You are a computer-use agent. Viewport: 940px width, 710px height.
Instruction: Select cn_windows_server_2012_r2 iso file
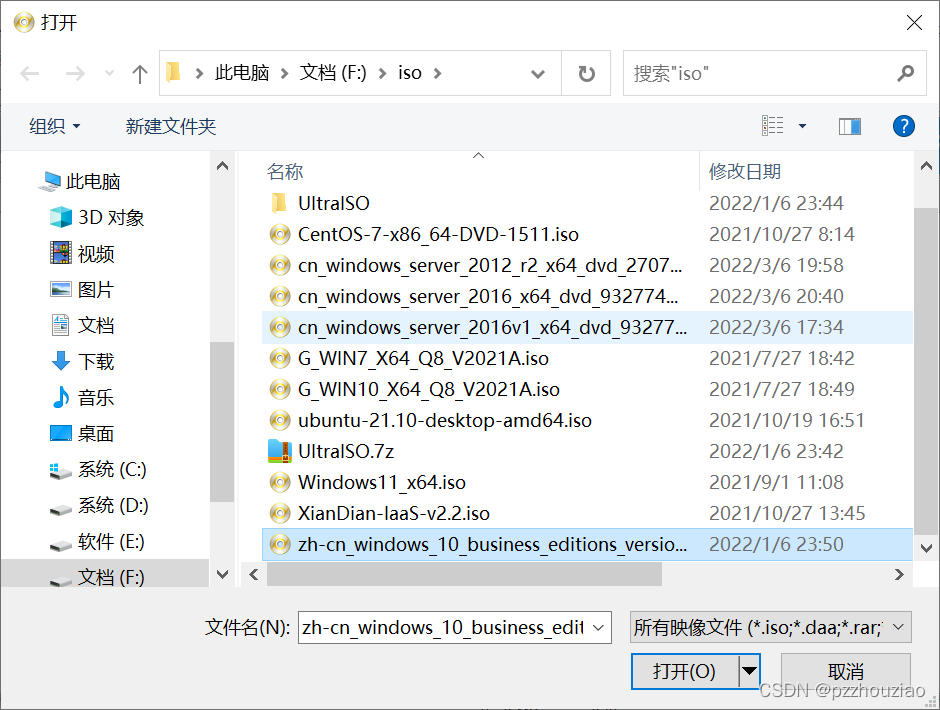[x=588, y=266]
